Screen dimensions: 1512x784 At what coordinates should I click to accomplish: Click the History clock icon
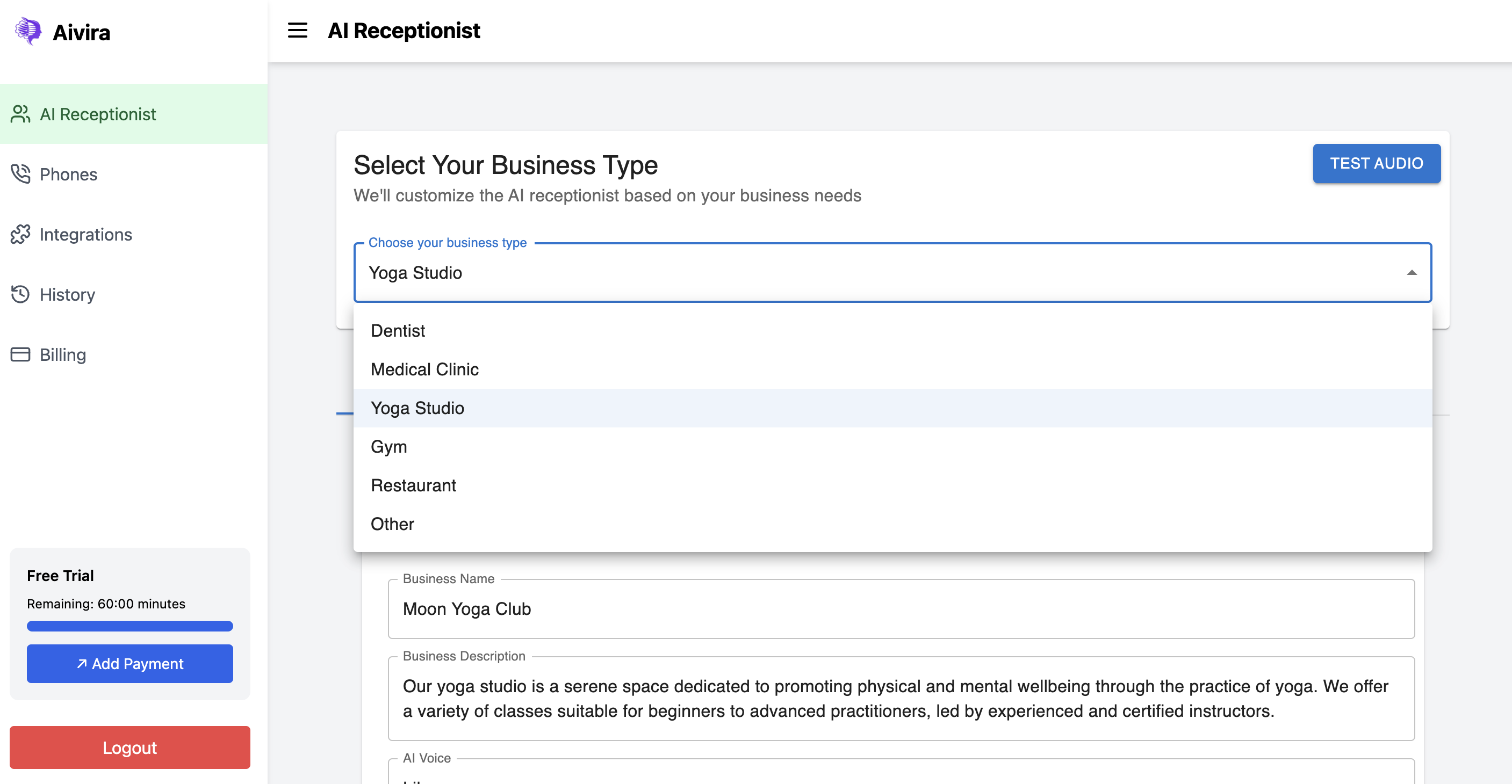click(x=20, y=294)
